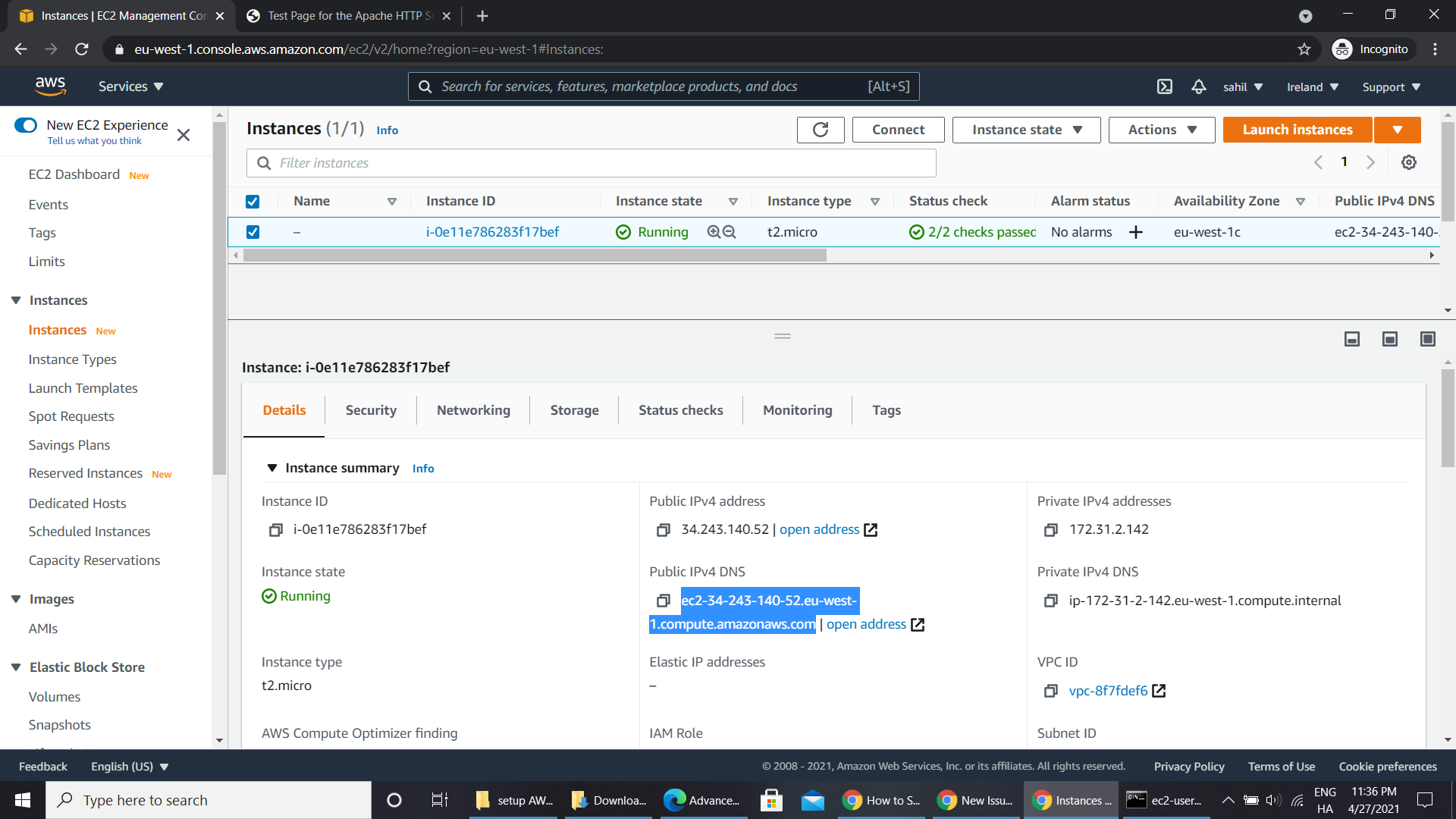This screenshot has width=1456, height=819.
Task: Copy the Public IPv4 DNS value
Action: point(663,601)
